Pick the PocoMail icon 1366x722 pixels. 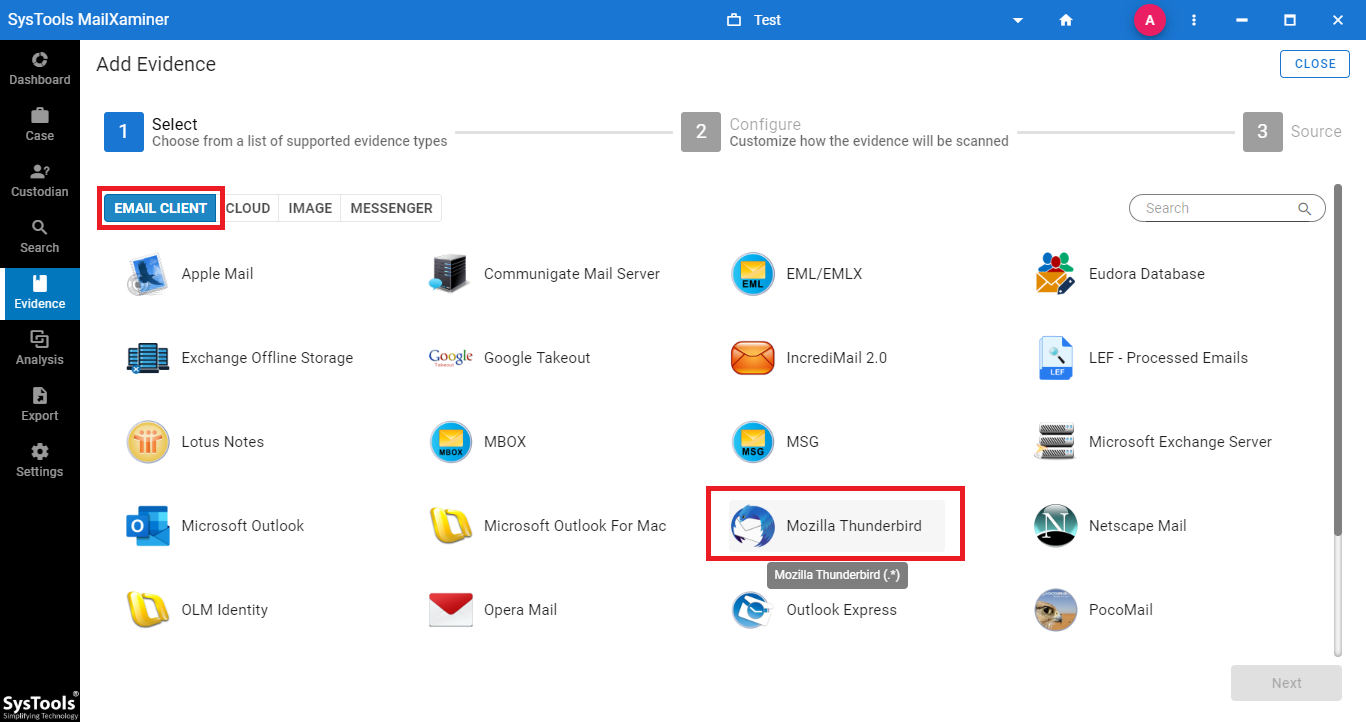pos(1055,610)
